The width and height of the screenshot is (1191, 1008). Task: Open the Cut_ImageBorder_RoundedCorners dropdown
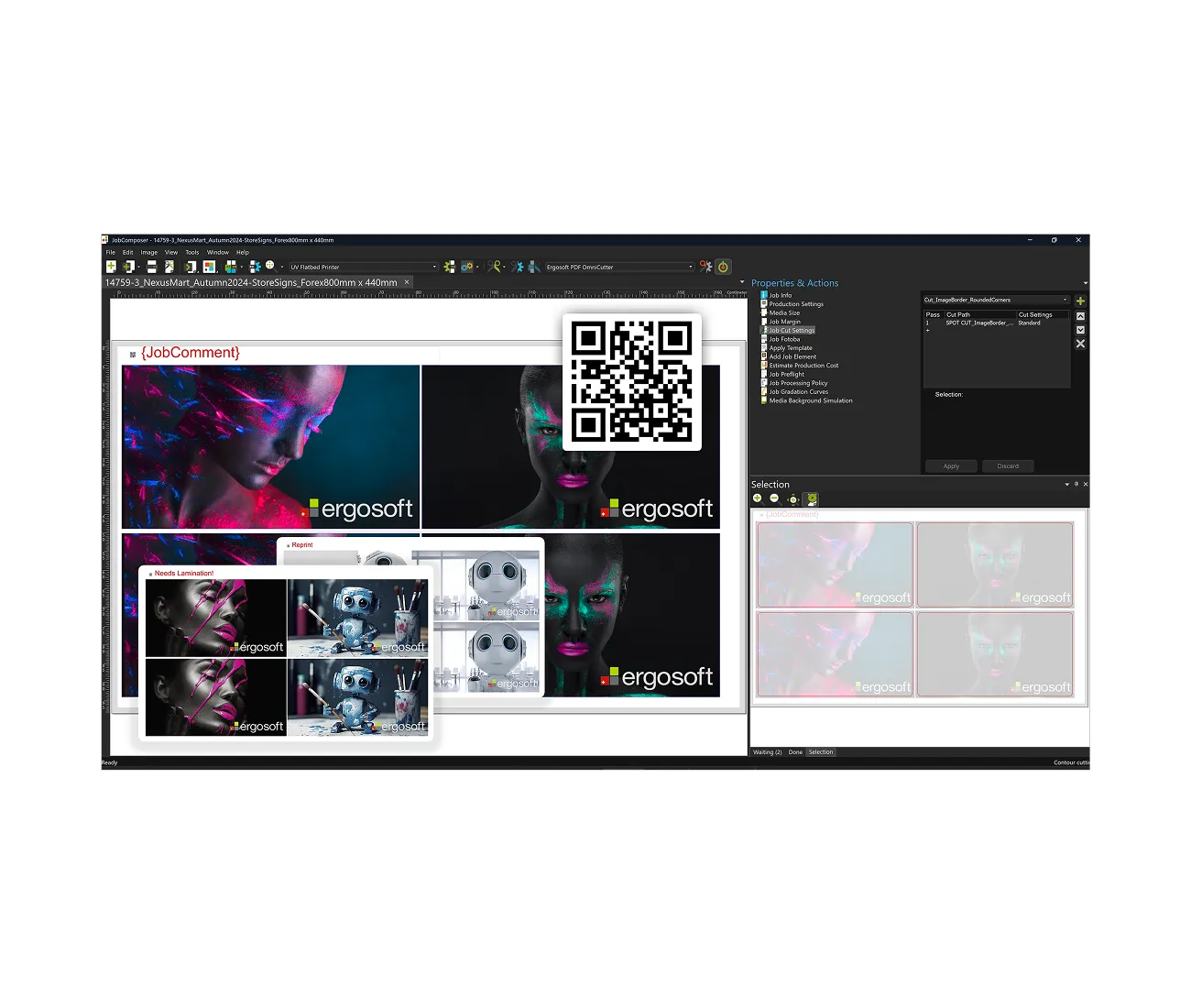[x=996, y=300]
